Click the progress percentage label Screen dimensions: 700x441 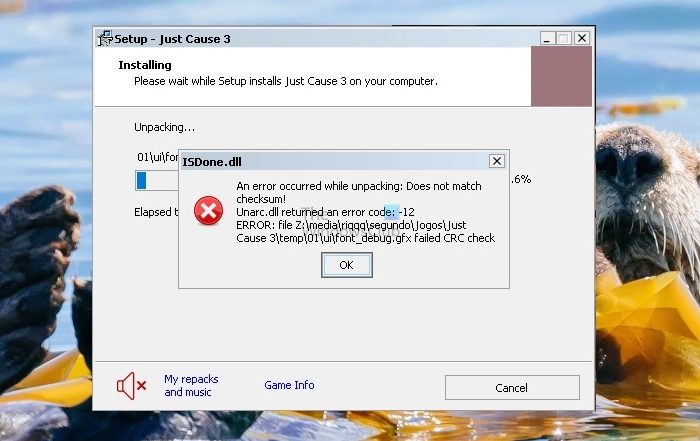point(521,179)
